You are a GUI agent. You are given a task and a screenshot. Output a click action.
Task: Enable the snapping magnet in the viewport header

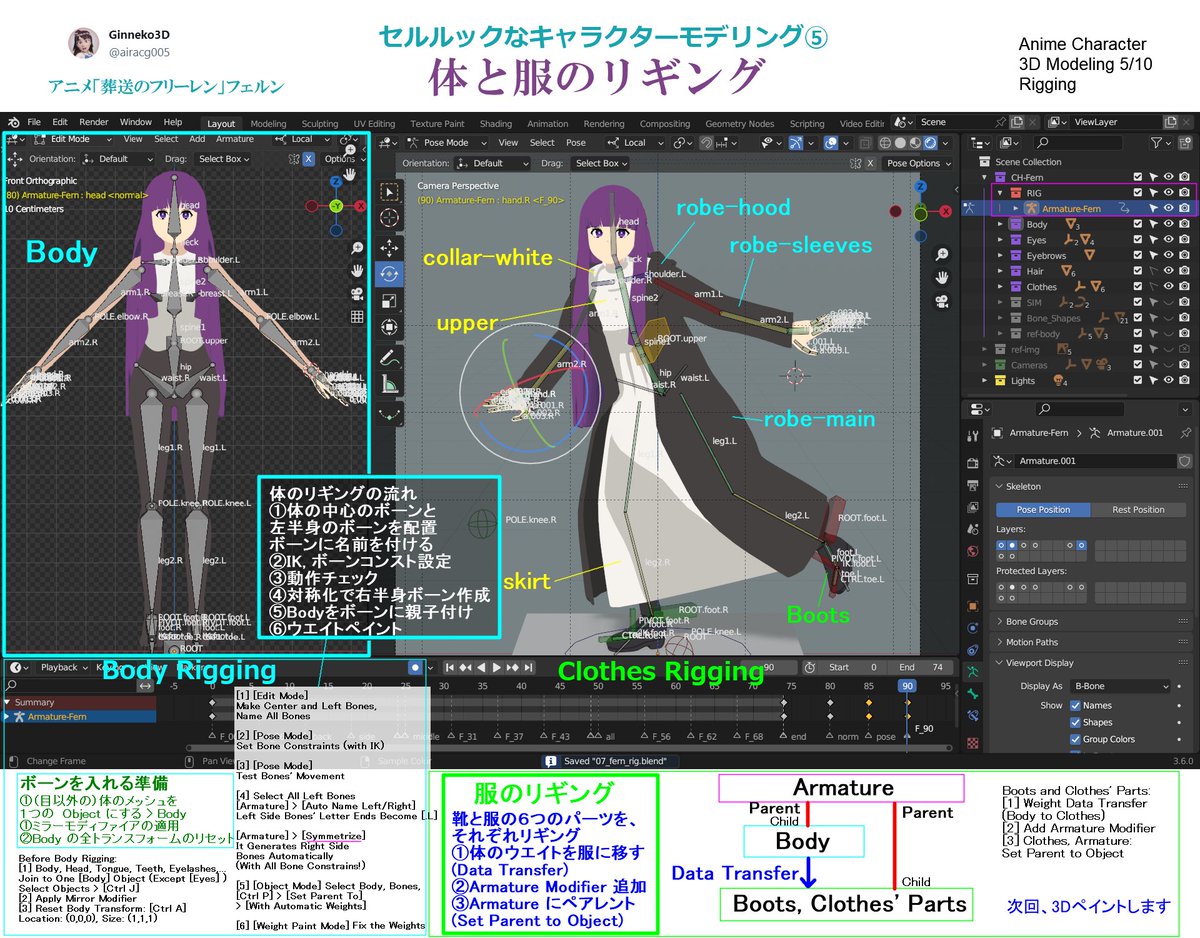pos(707,144)
